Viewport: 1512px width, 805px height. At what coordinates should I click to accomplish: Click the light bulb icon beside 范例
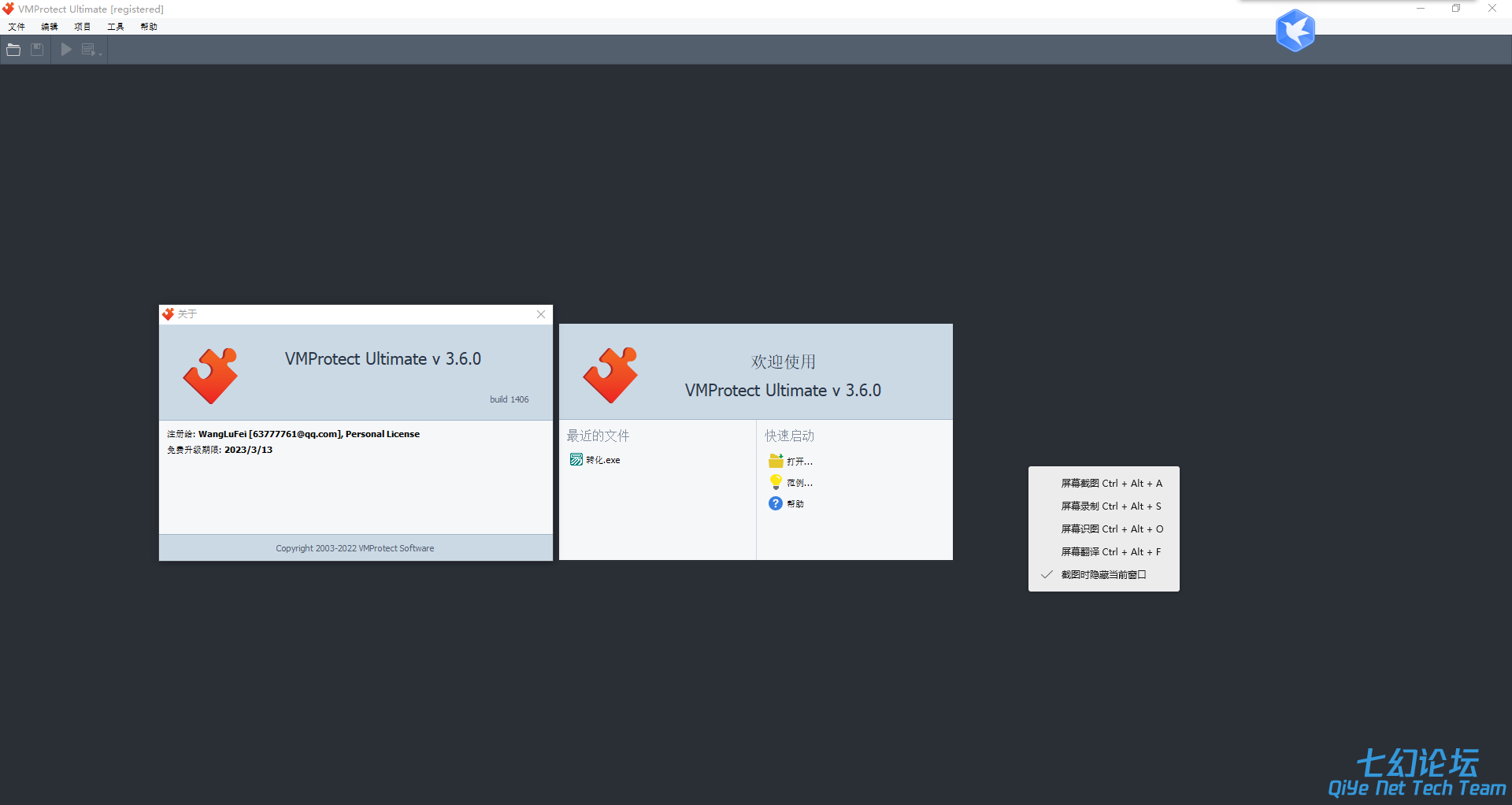(776, 482)
